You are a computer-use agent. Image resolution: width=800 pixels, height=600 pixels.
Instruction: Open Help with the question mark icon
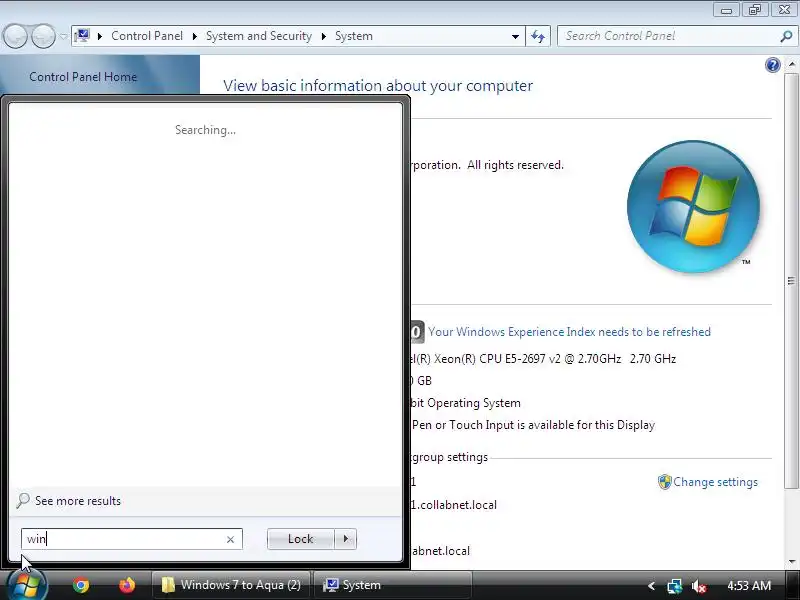[772, 65]
